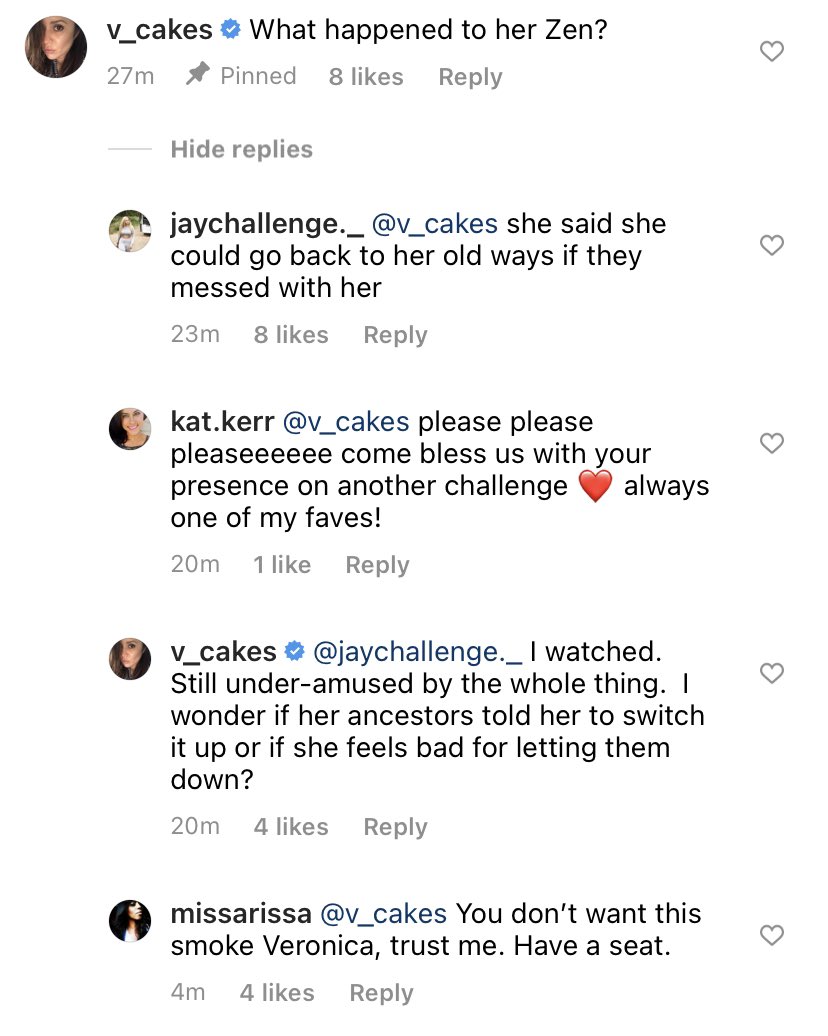The image size is (828, 1036).
Task: Reply to kat.kerr's comment
Action: (x=377, y=565)
